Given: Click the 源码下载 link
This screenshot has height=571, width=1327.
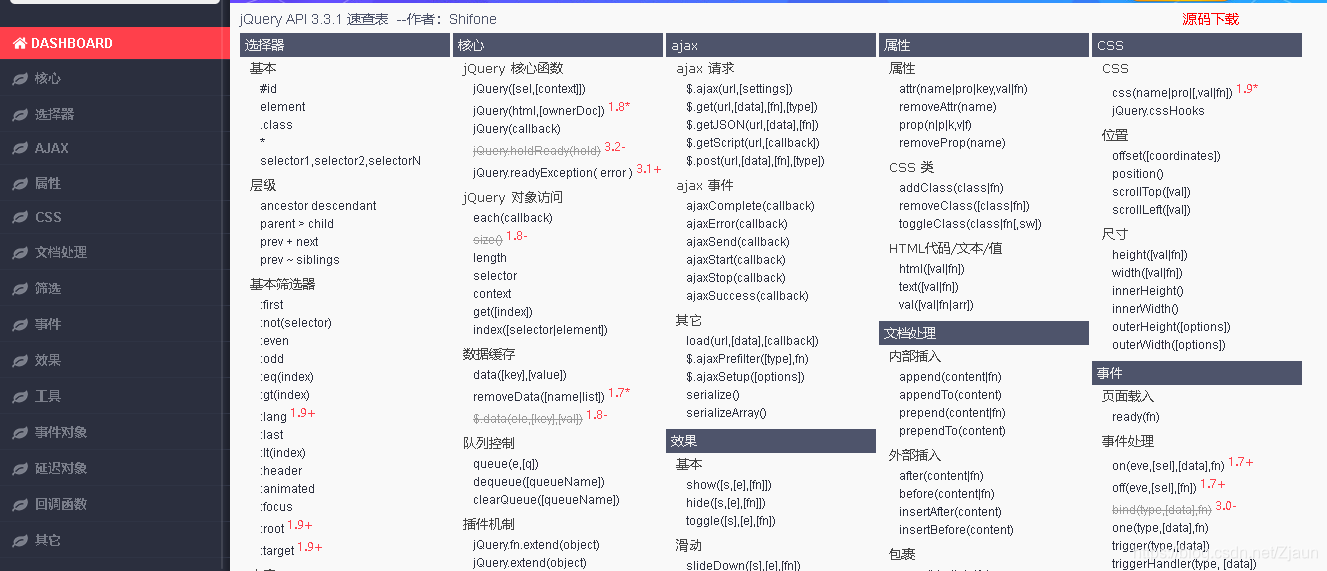Looking at the screenshot, I should (1210, 19).
